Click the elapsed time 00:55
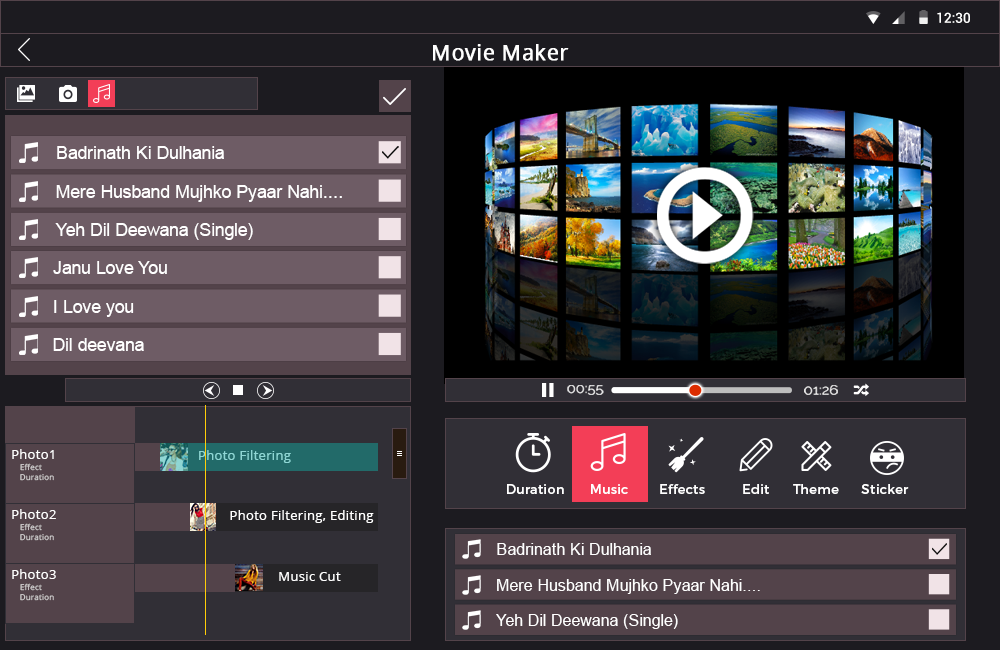 pyautogui.click(x=585, y=390)
